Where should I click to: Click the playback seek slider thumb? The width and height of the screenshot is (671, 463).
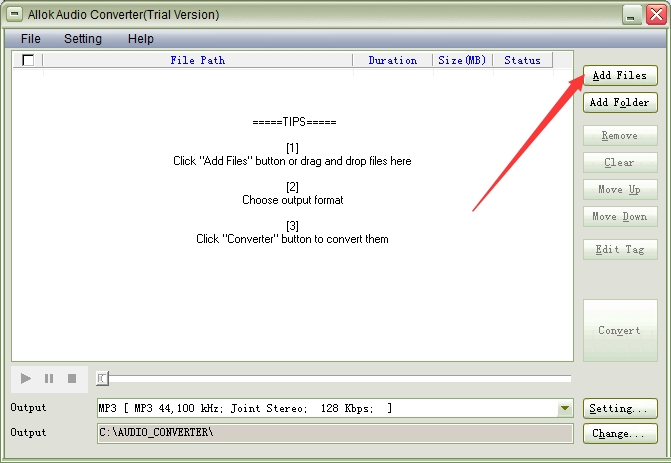[x=102, y=378]
